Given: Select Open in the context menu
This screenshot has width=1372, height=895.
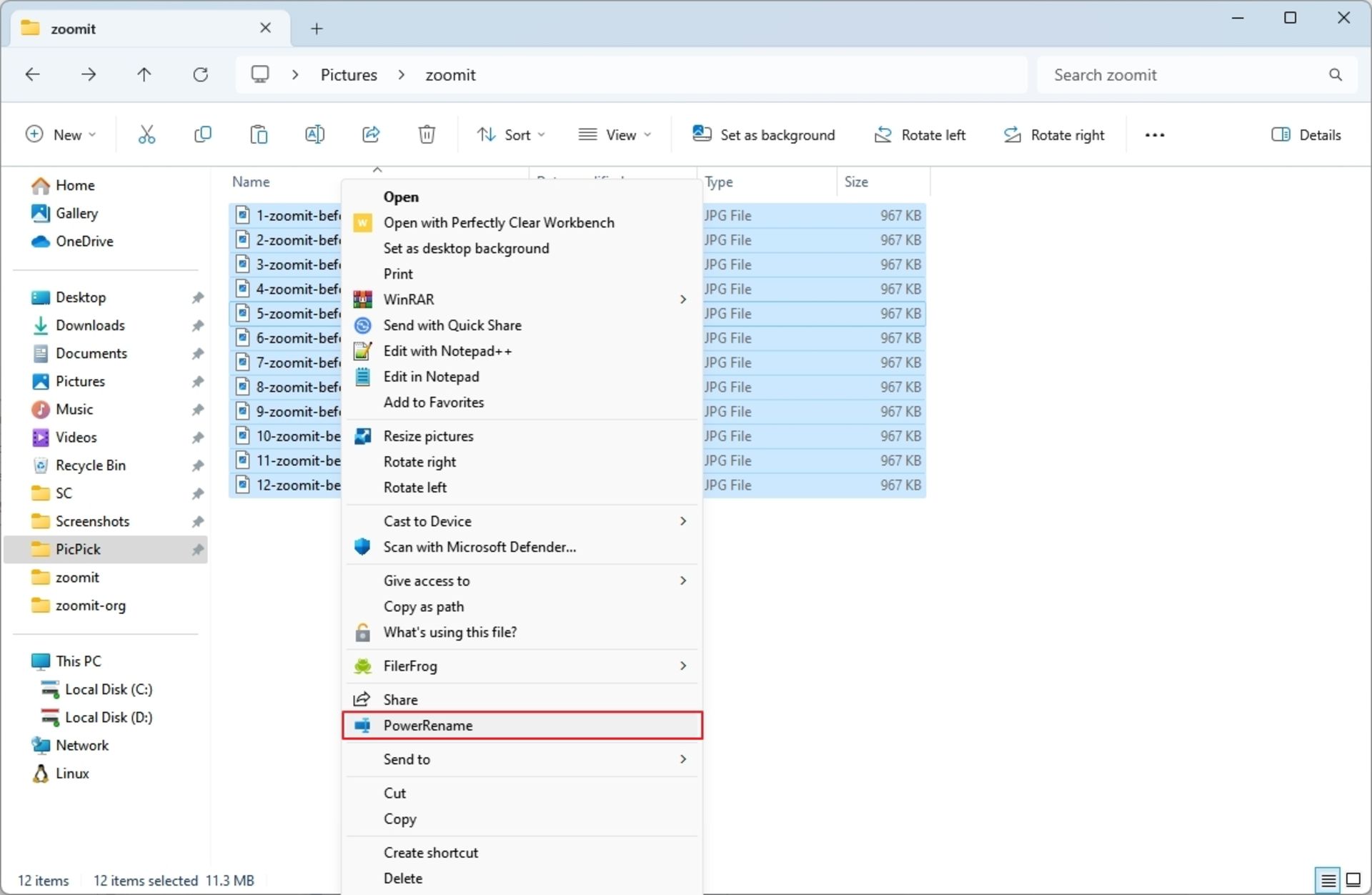Looking at the screenshot, I should pyautogui.click(x=522, y=197).
